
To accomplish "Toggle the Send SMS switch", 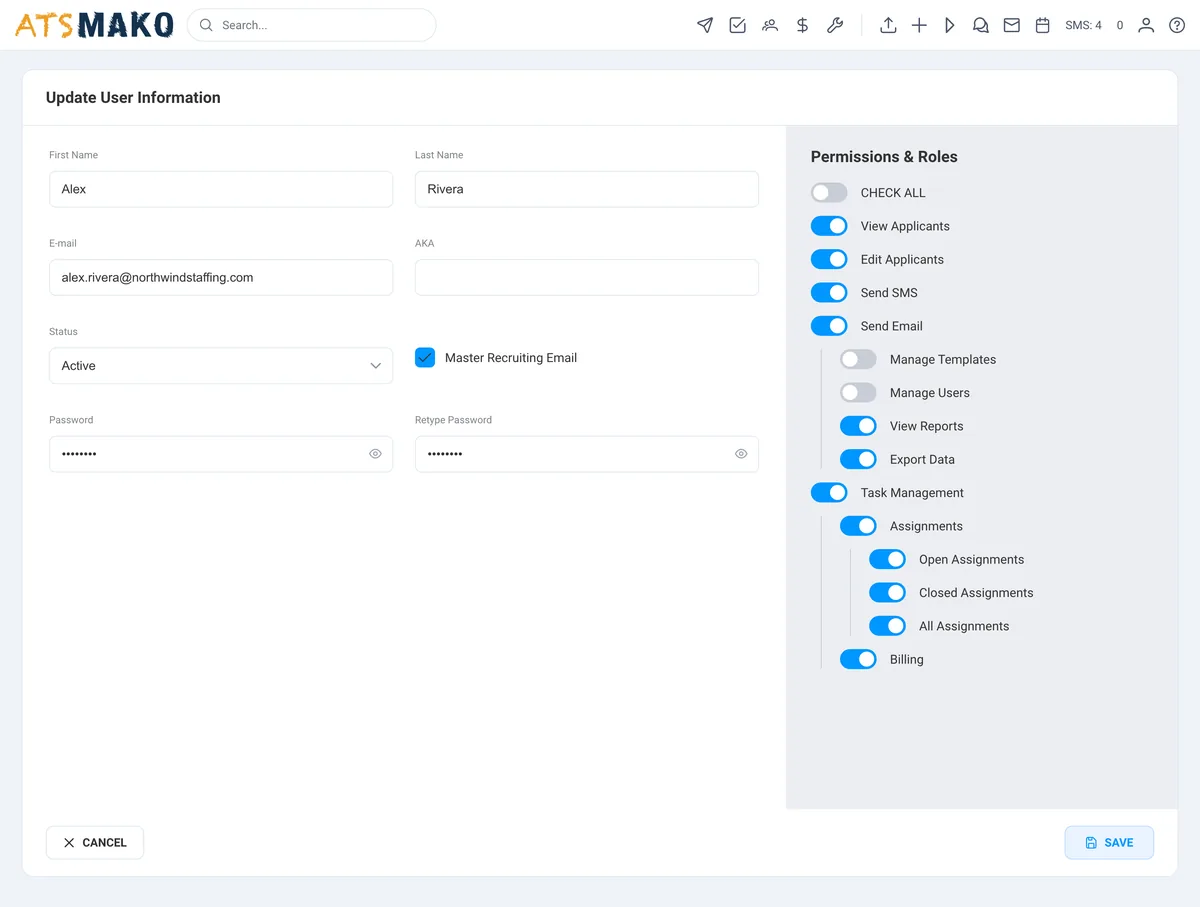I will tap(829, 293).
